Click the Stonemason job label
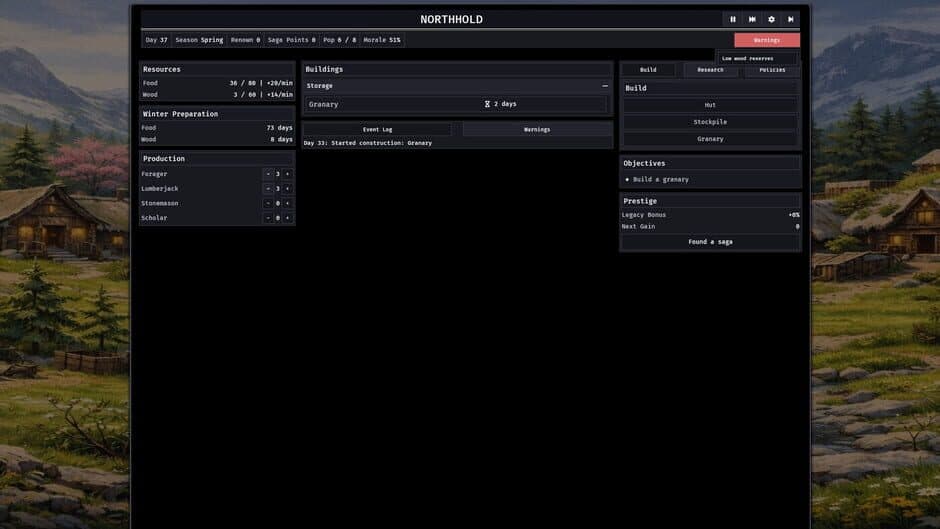 click(x=159, y=203)
